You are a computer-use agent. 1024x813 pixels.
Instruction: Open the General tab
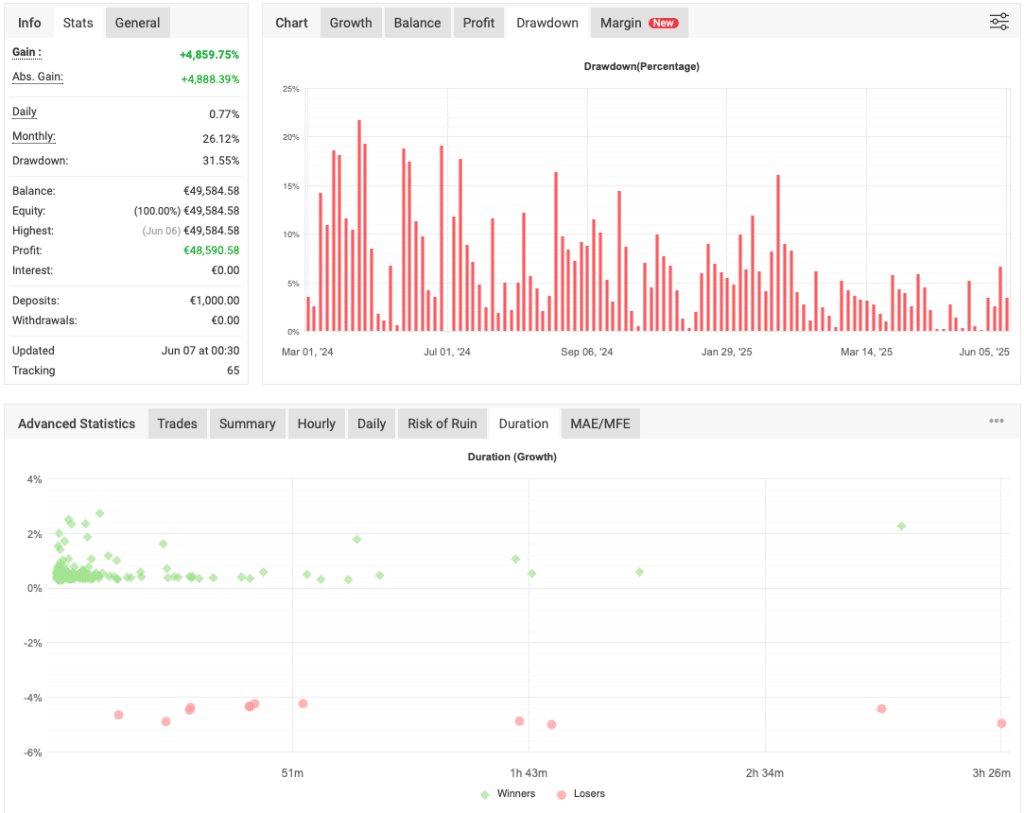pyautogui.click(x=137, y=22)
